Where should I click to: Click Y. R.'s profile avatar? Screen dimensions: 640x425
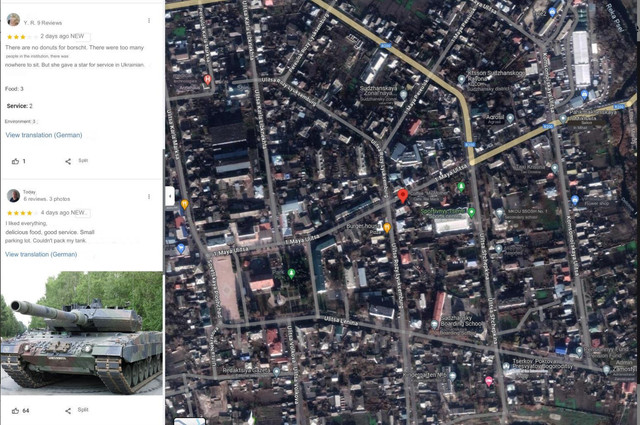(x=13, y=20)
